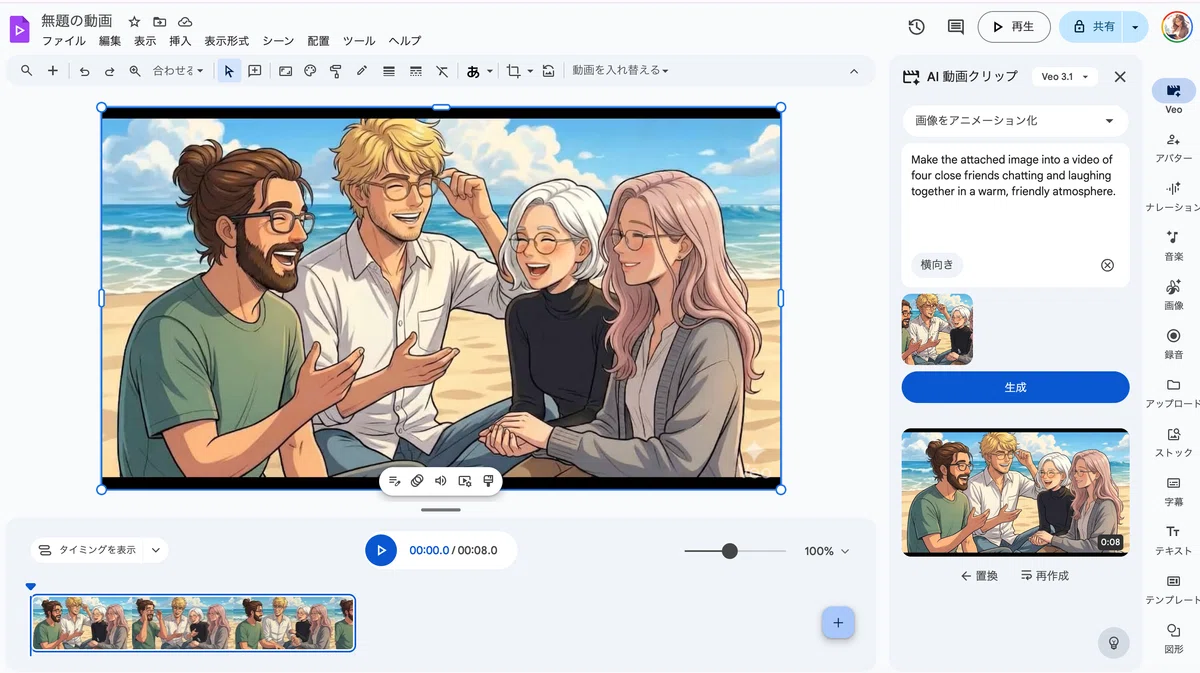Star the 無題の動画 document
Image resolution: width=1200 pixels, height=673 pixels.
[x=134, y=21]
